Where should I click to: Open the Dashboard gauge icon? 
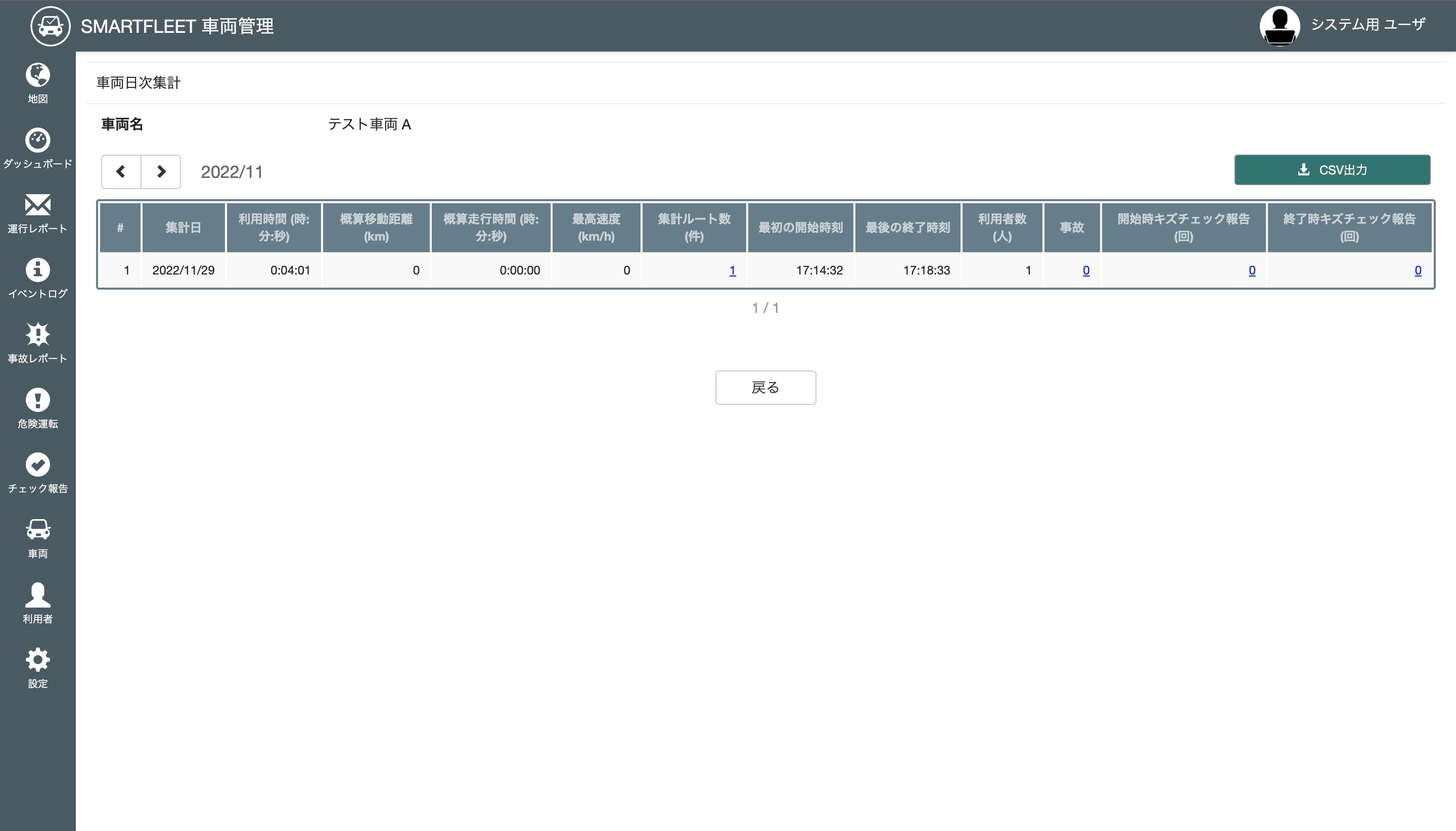tap(38, 140)
